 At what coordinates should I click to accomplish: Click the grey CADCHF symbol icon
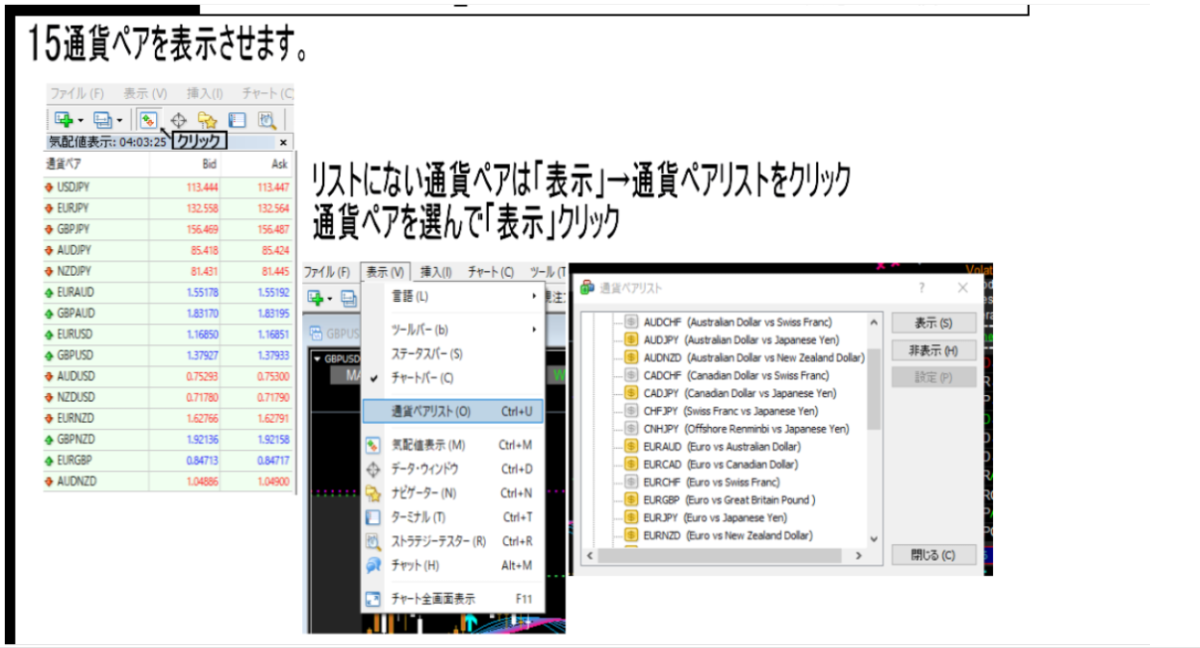(x=631, y=376)
